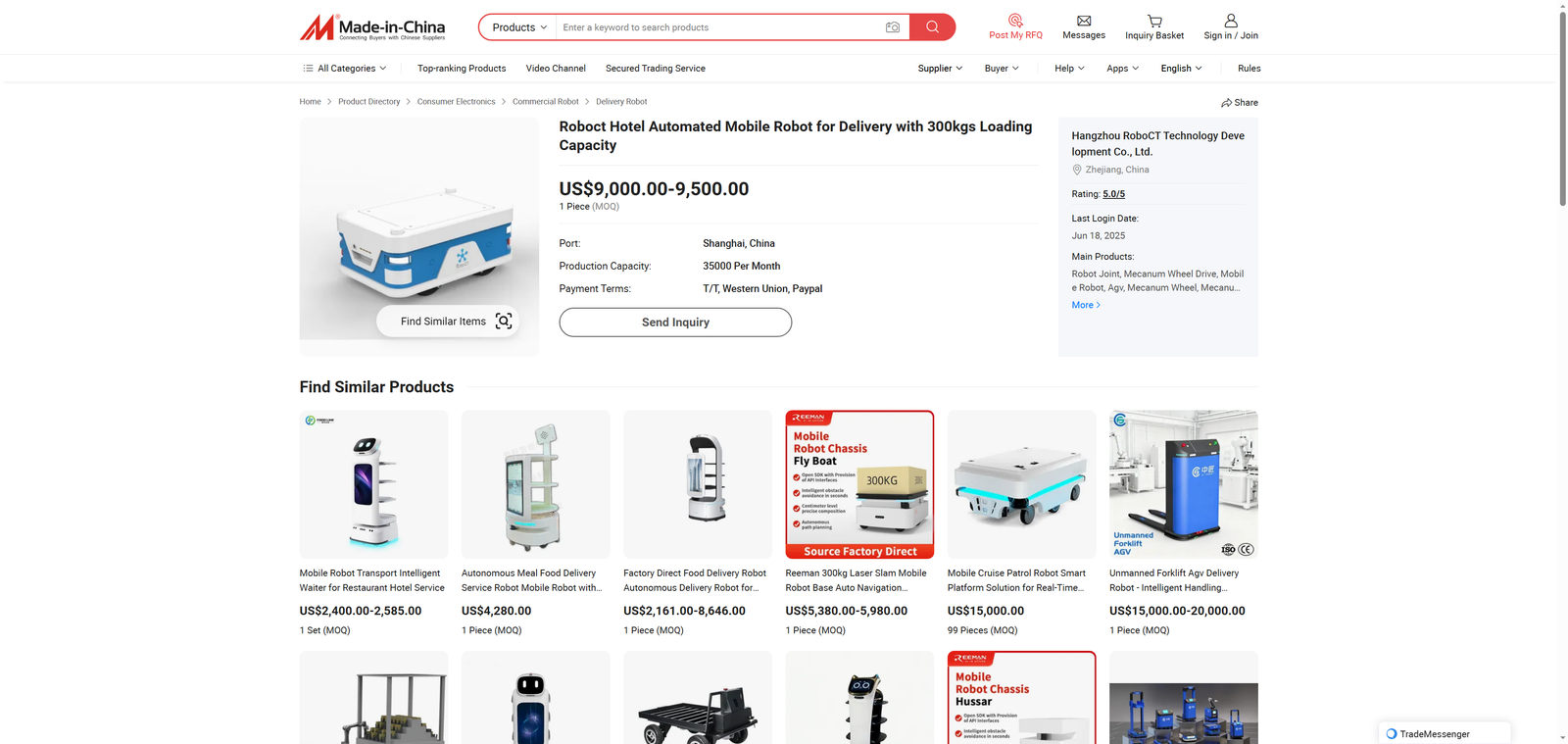The height and width of the screenshot is (744, 1568).
Task: Expand the Products search type dropdown
Action: point(518,27)
